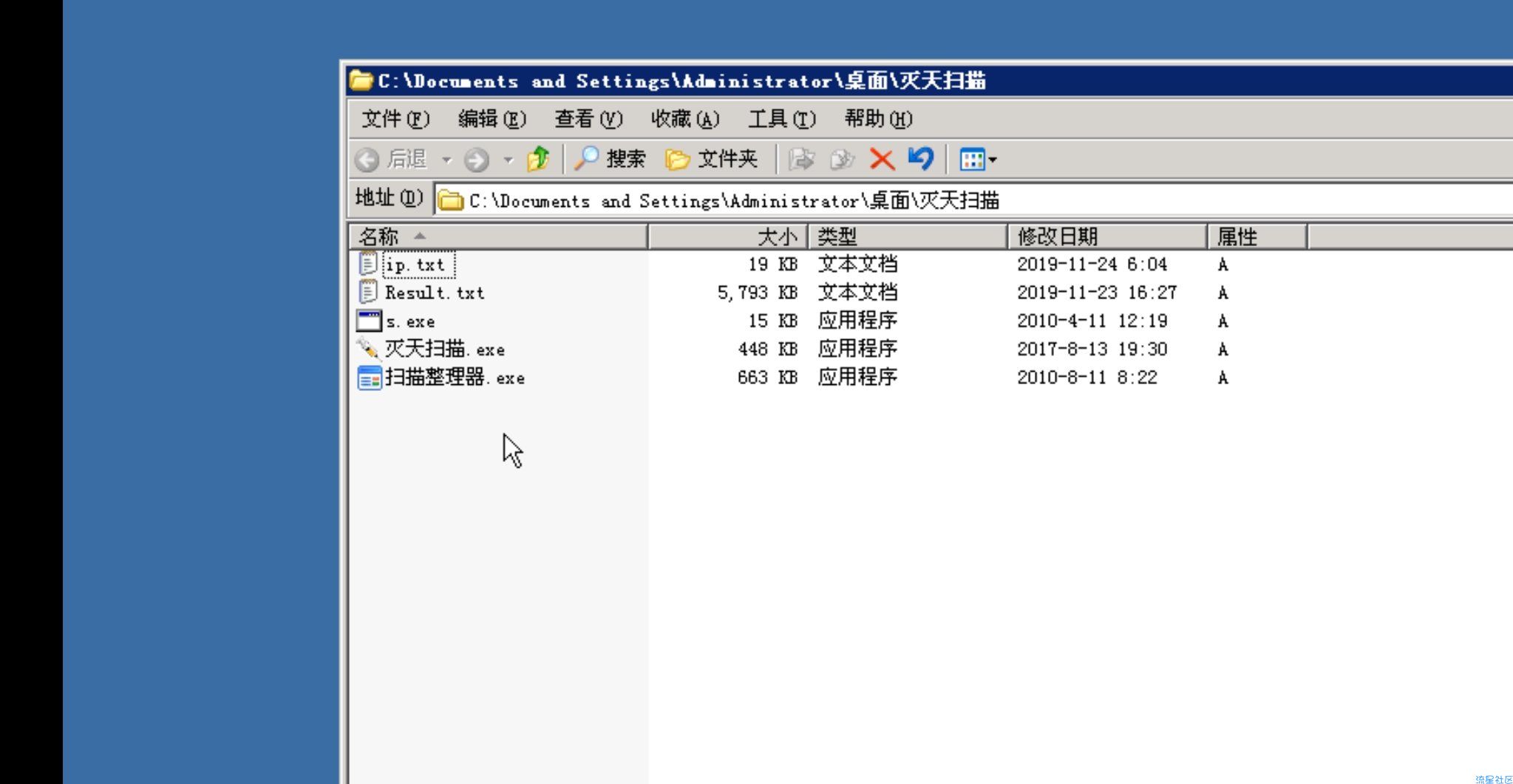Image resolution: width=1513 pixels, height=784 pixels.
Task: Click the 2010-4-11 12:19 date
Action: [x=1092, y=321]
